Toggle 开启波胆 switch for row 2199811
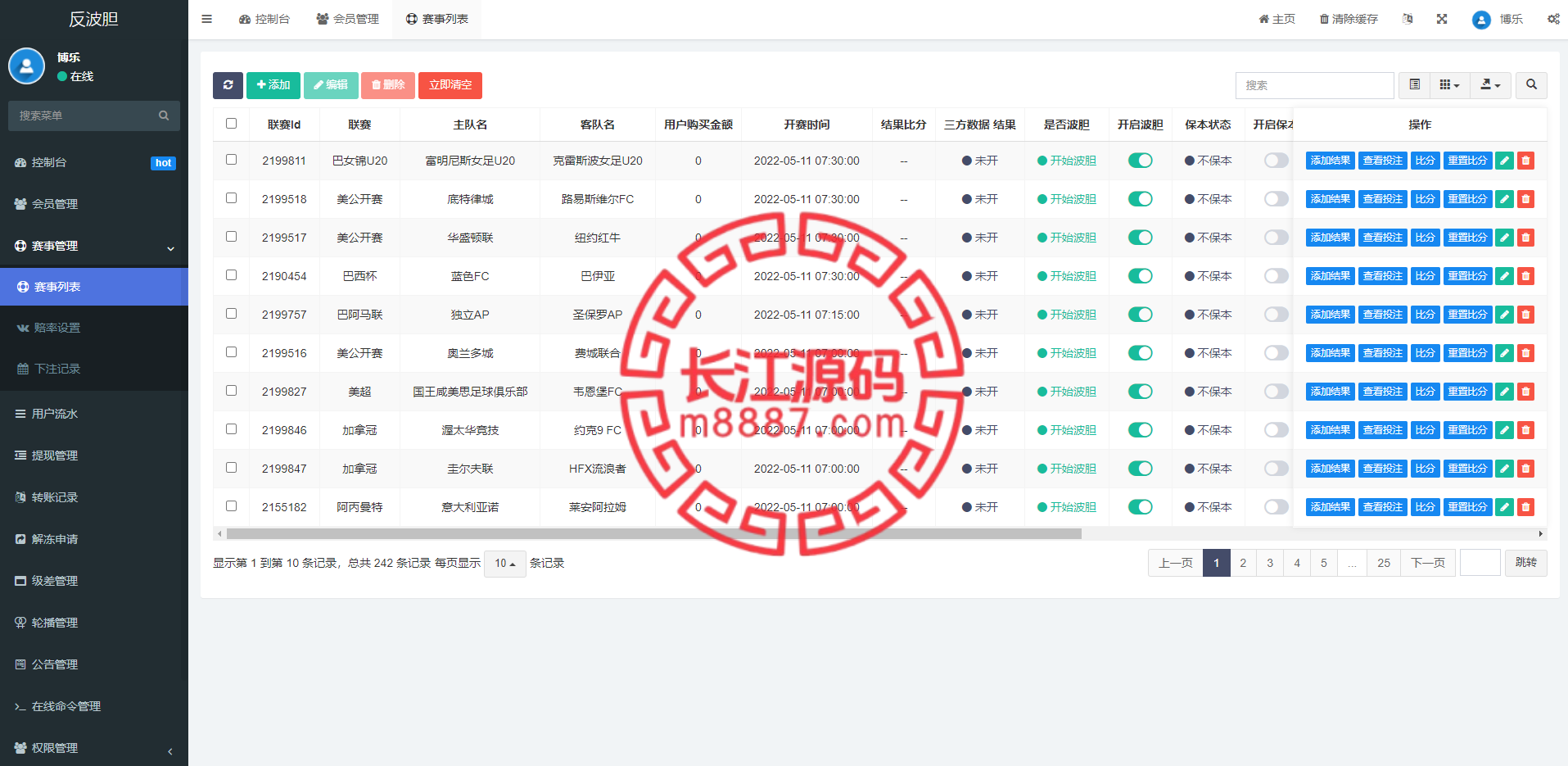This screenshot has width=1568, height=766. (x=1140, y=161)
